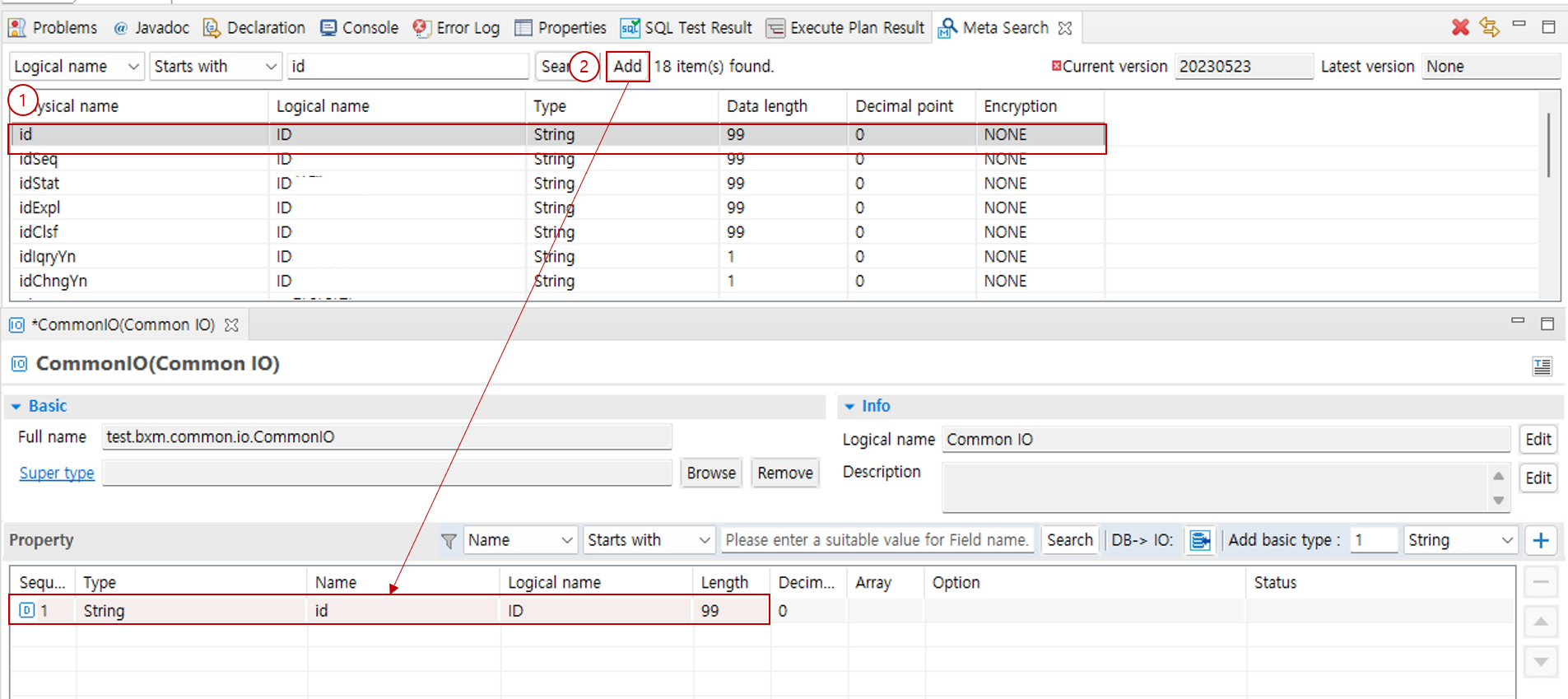Click the Super type link
1568x699 pixels.
(57, 473)
